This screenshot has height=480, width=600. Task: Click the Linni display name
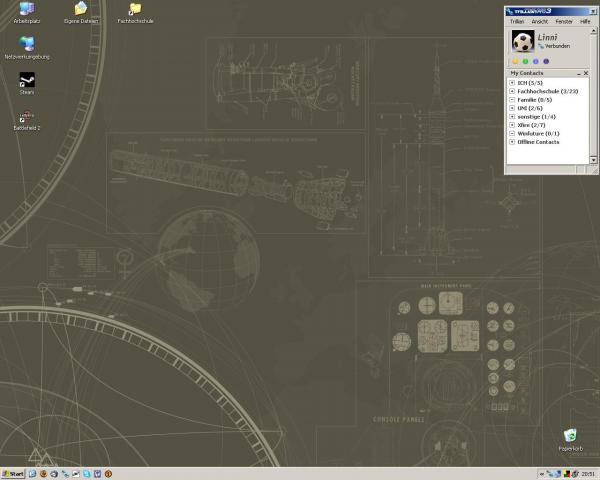[x=548, y=37]
